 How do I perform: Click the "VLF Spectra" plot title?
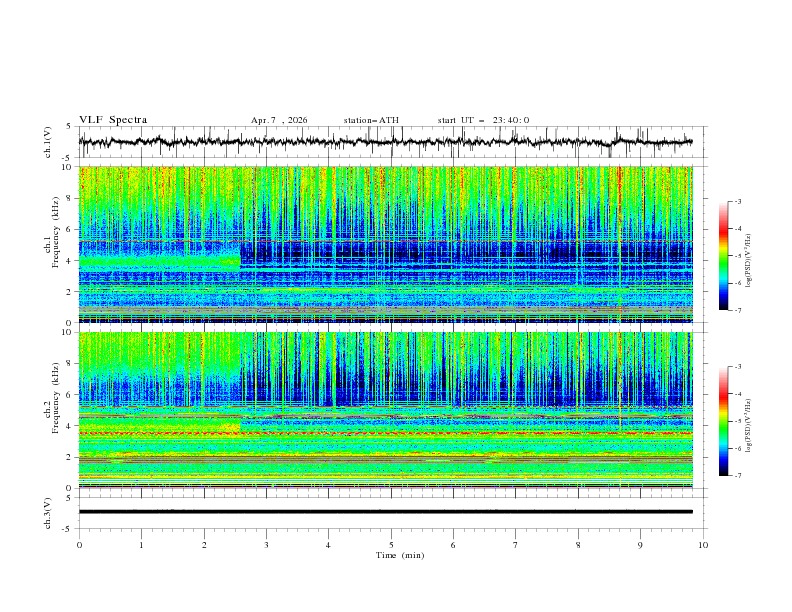pos(113,120)
